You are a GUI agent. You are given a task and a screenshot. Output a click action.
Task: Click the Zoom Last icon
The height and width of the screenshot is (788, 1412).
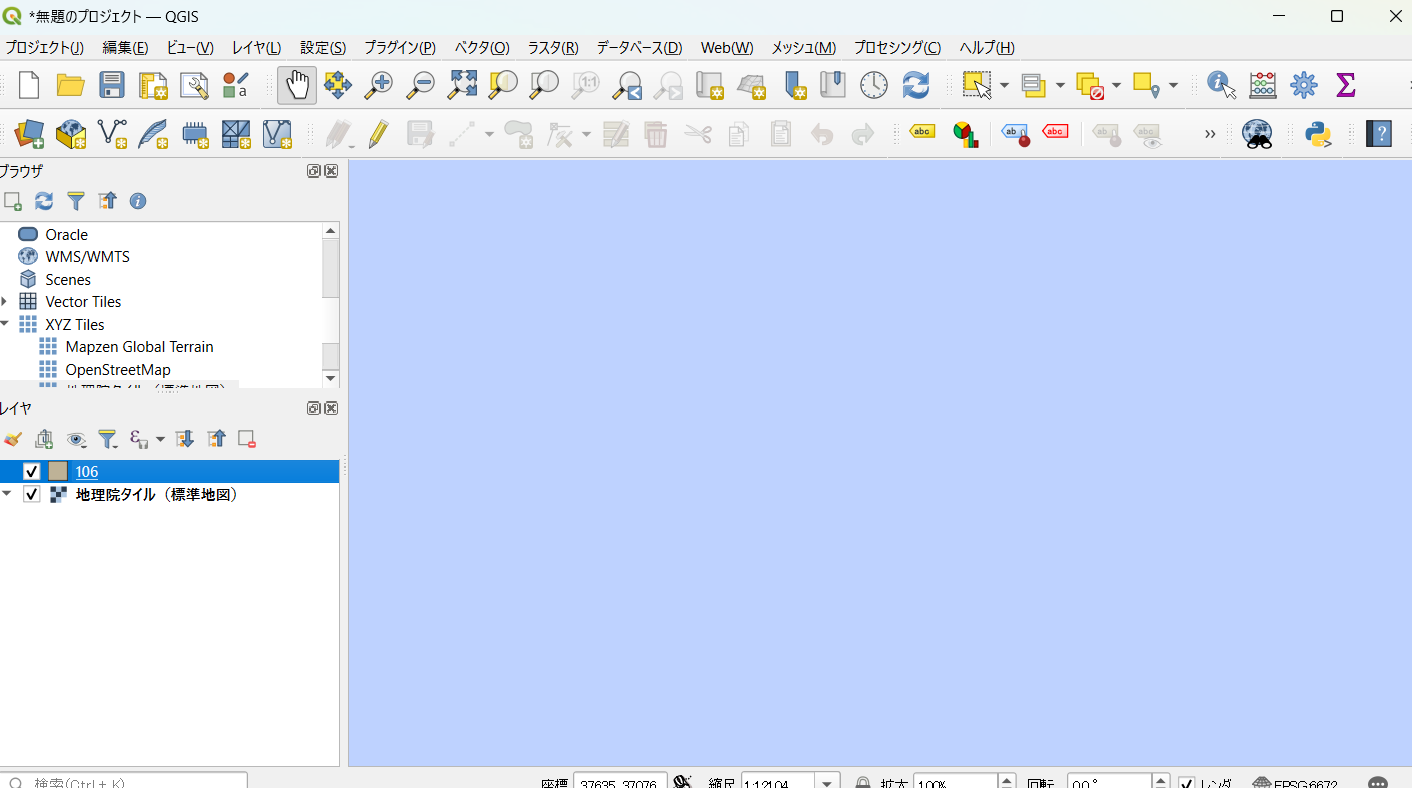627,85
